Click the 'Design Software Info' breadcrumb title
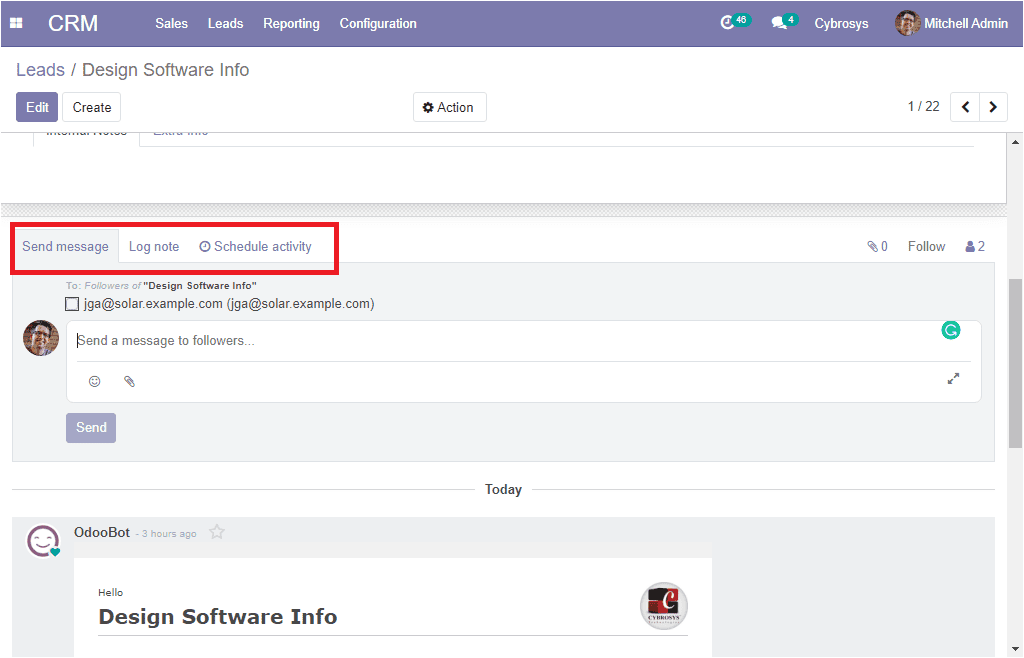 click(166, 70)
